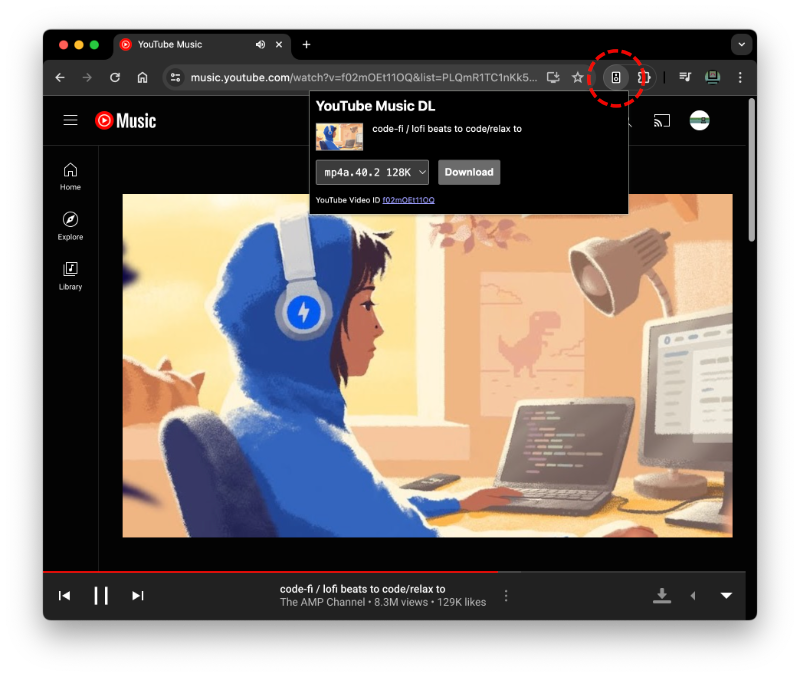This screenshot has width=800, height=677.
Task: Click the YouTube Music logo
Action: coord(126,120)
